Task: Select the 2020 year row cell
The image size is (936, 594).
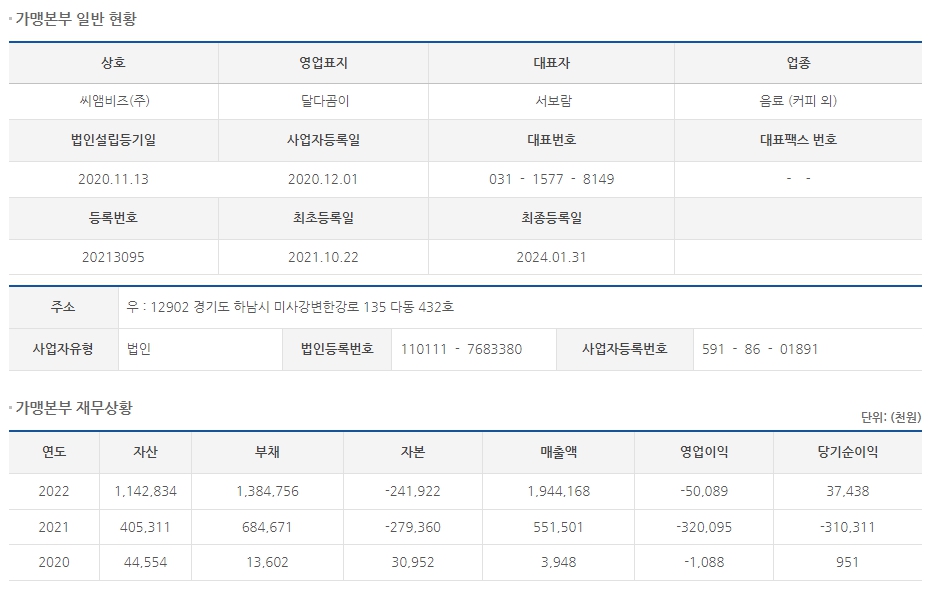Action: (x=54, y=562)
